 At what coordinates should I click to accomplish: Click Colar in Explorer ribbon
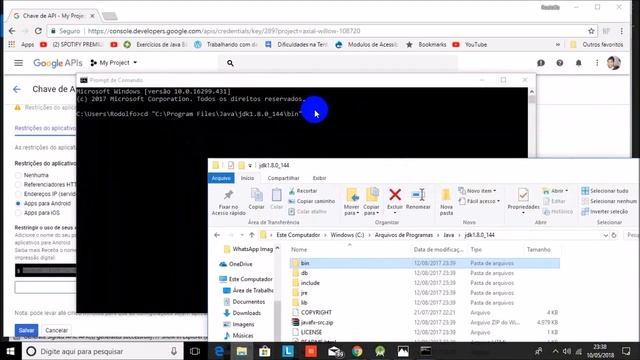click(276, 199)
